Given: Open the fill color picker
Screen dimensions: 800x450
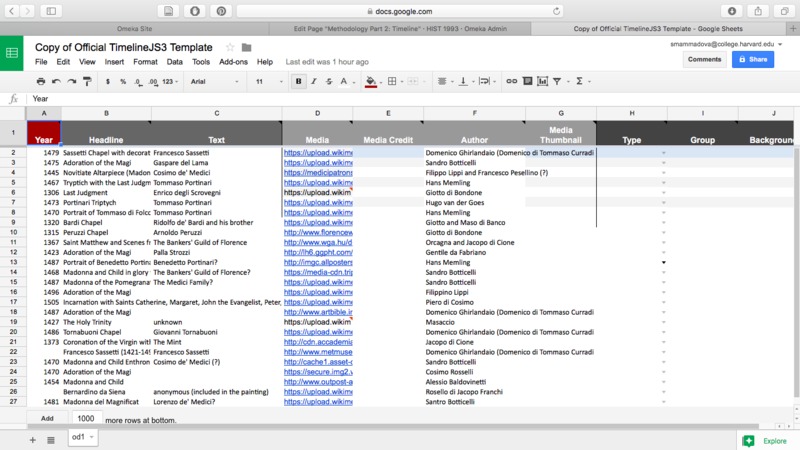Looking at the screenshot, I should (371, 82).
